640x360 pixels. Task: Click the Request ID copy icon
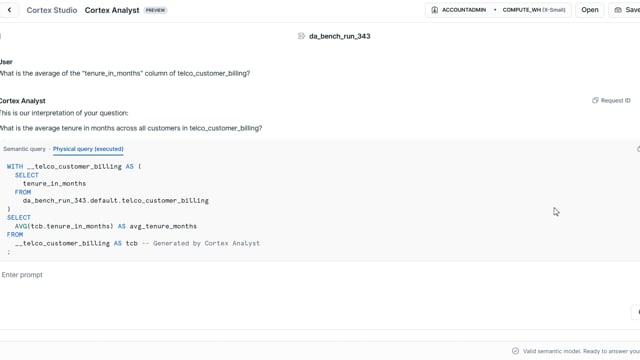[595, 100]
